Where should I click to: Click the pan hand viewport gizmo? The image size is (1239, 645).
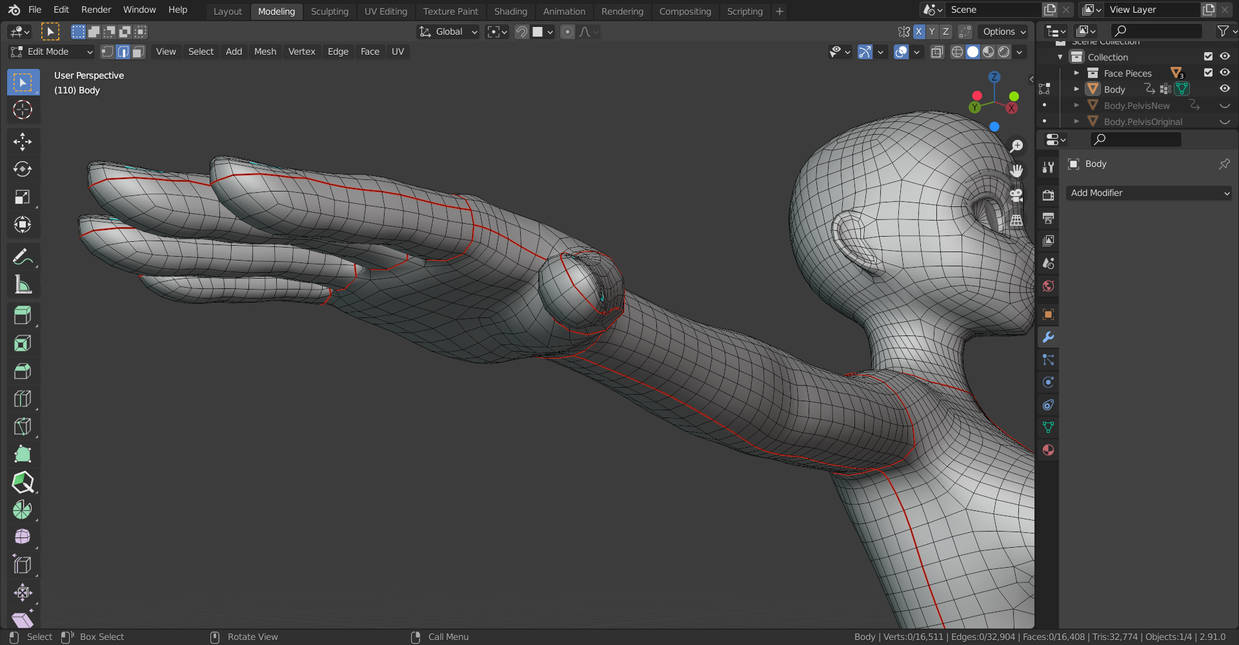[x=1017, y=171]
